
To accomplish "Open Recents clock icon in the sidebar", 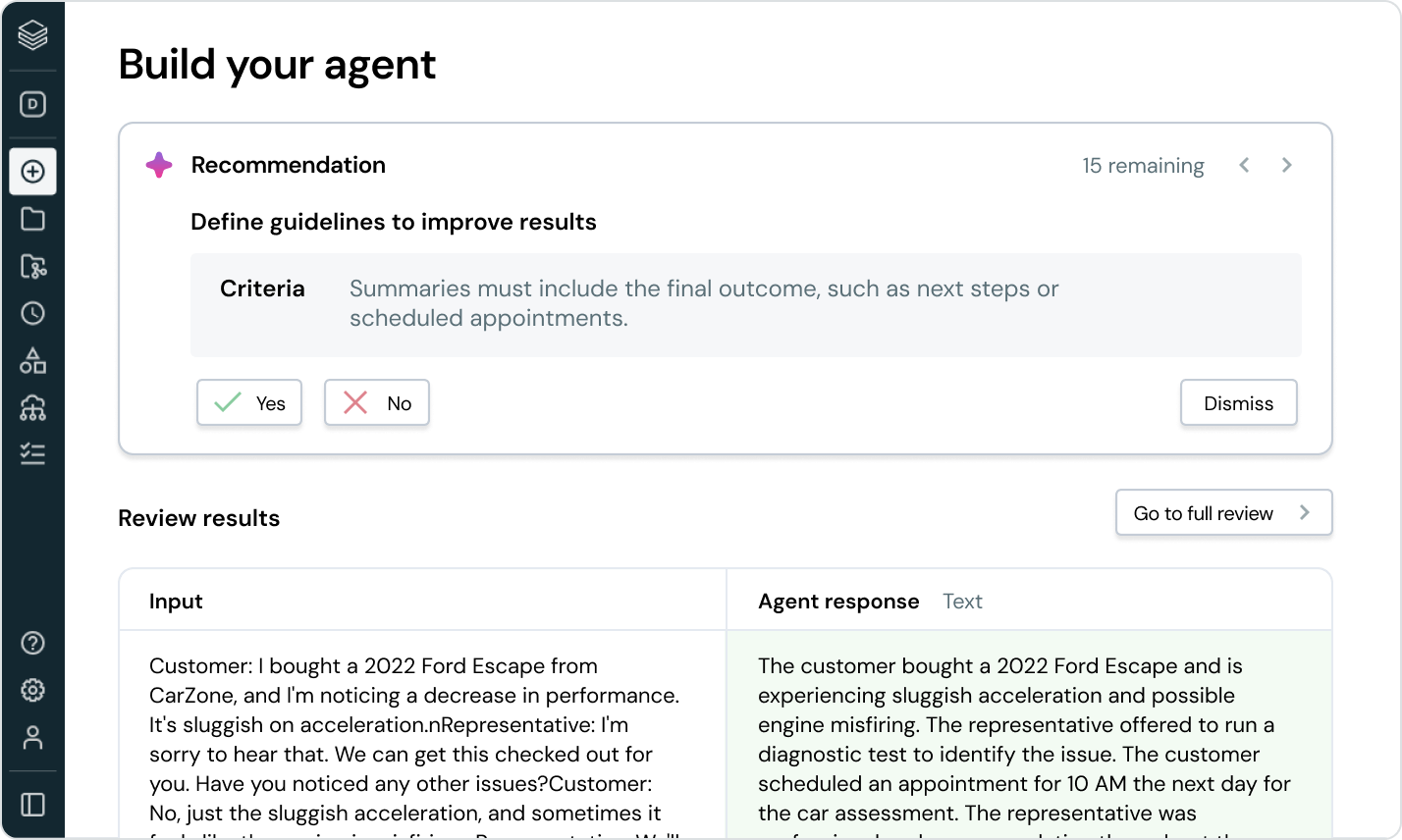I will (x=32, y=313).
